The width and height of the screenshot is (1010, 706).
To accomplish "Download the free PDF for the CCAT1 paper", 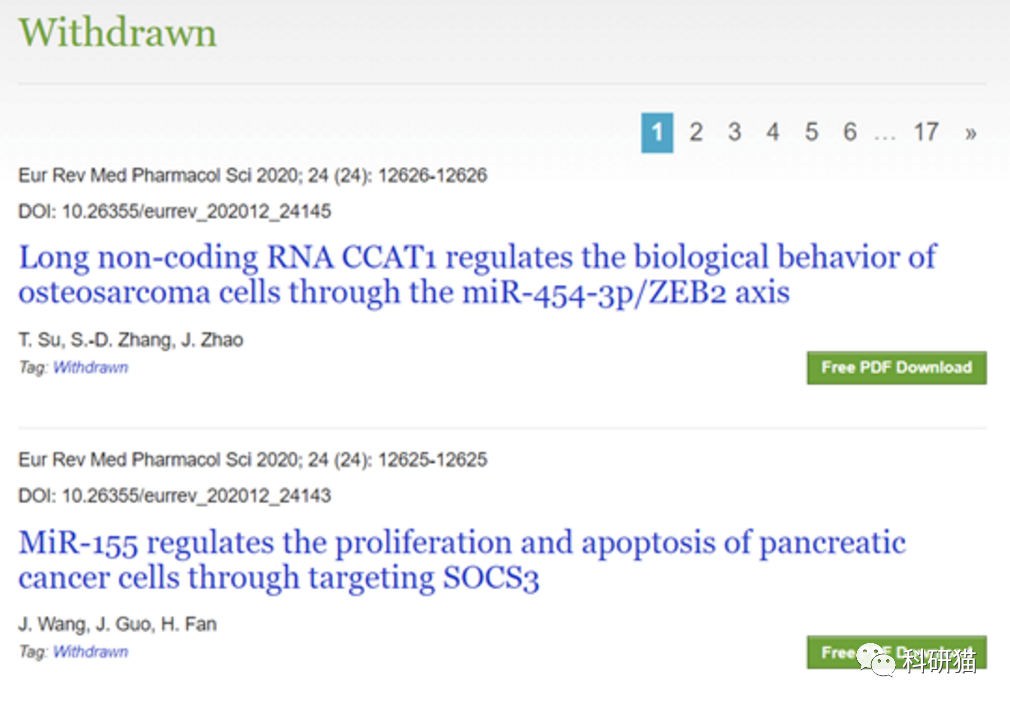I will 895,367.
